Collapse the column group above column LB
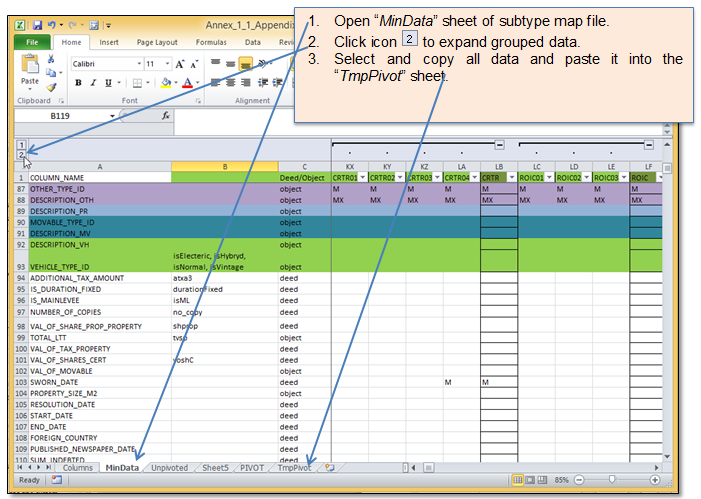Image resolution: width=701 pixels, height=499 pixels. 499,145
